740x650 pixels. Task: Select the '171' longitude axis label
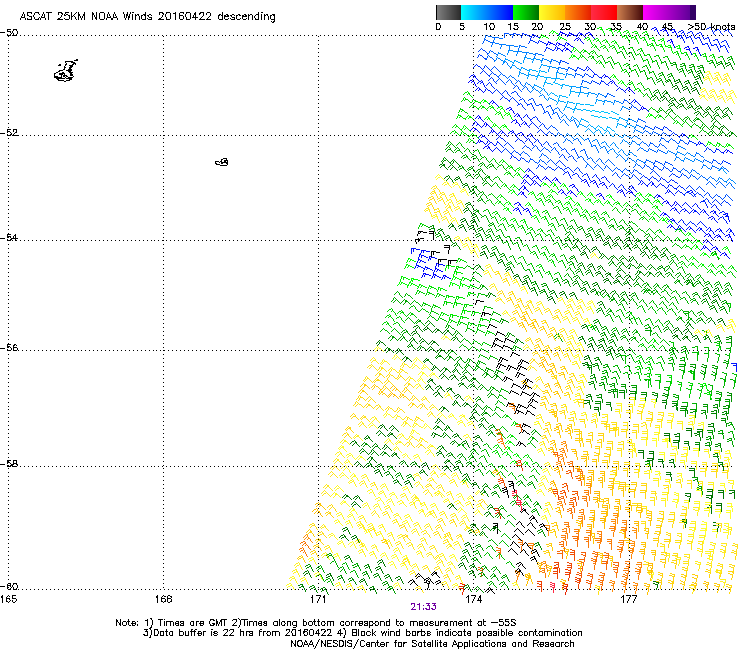click(318, 599)
